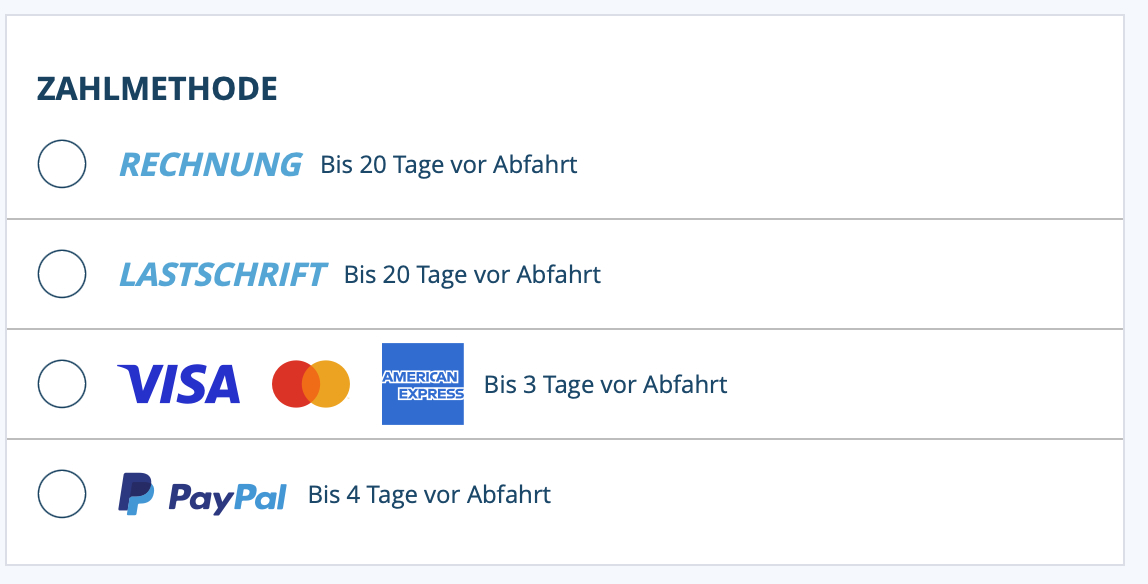
Task: Click the ZAHLMETHODE heading
Action: click(157, 89)
